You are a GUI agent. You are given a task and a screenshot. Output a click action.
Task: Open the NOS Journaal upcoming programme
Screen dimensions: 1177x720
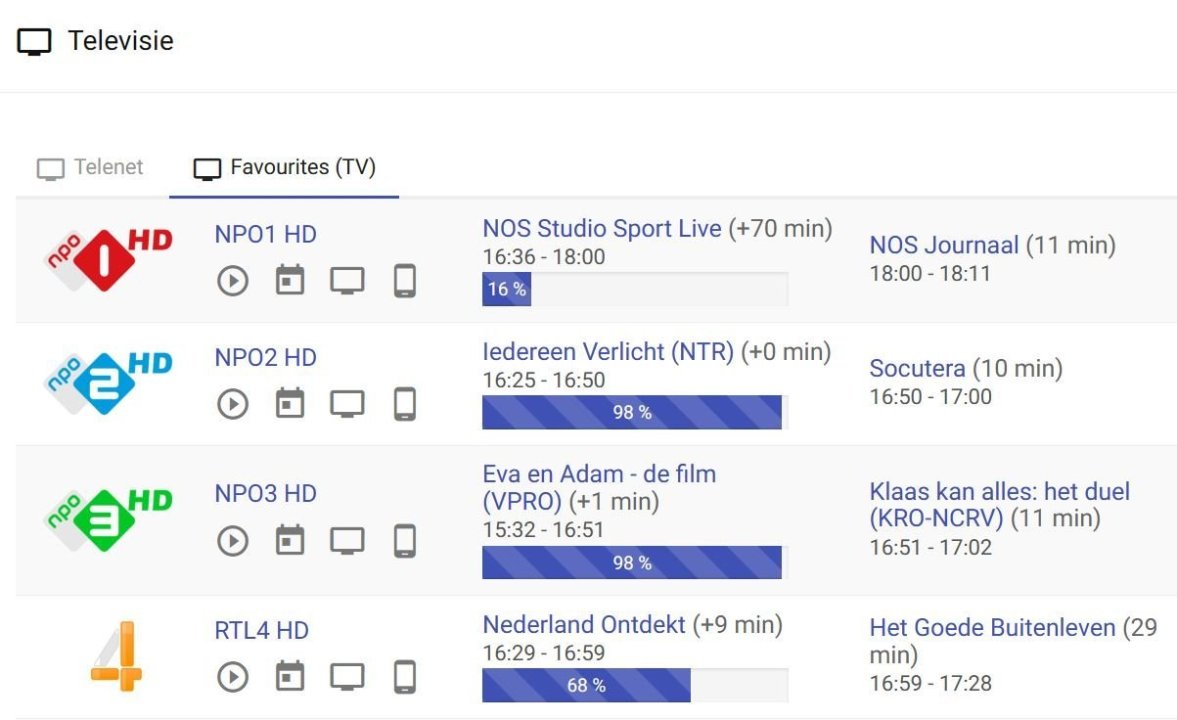[944, 245]
